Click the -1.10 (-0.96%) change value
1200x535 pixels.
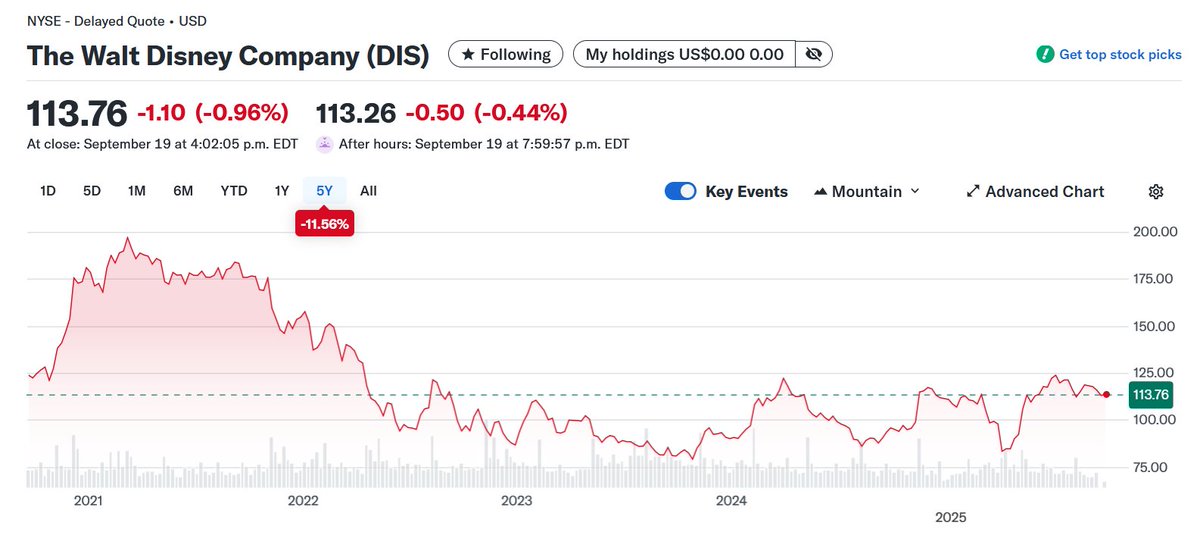click(212, 112)
